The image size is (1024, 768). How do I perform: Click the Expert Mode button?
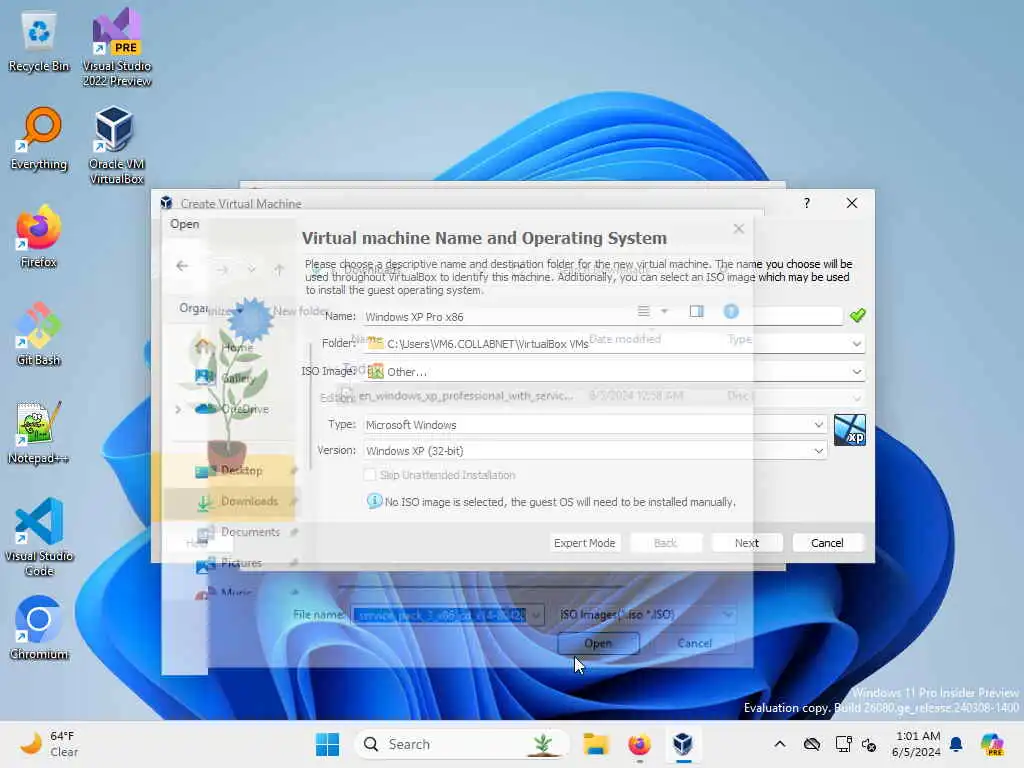(584, 543)
